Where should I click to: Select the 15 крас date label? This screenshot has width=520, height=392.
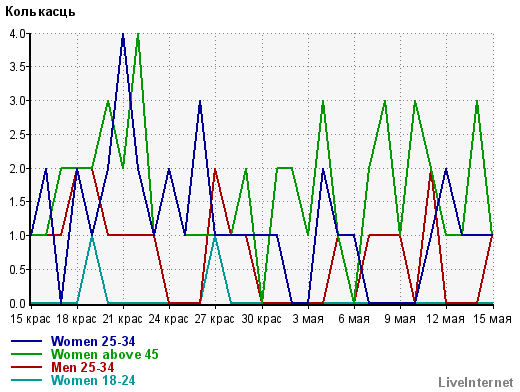(x=30, y=319)
